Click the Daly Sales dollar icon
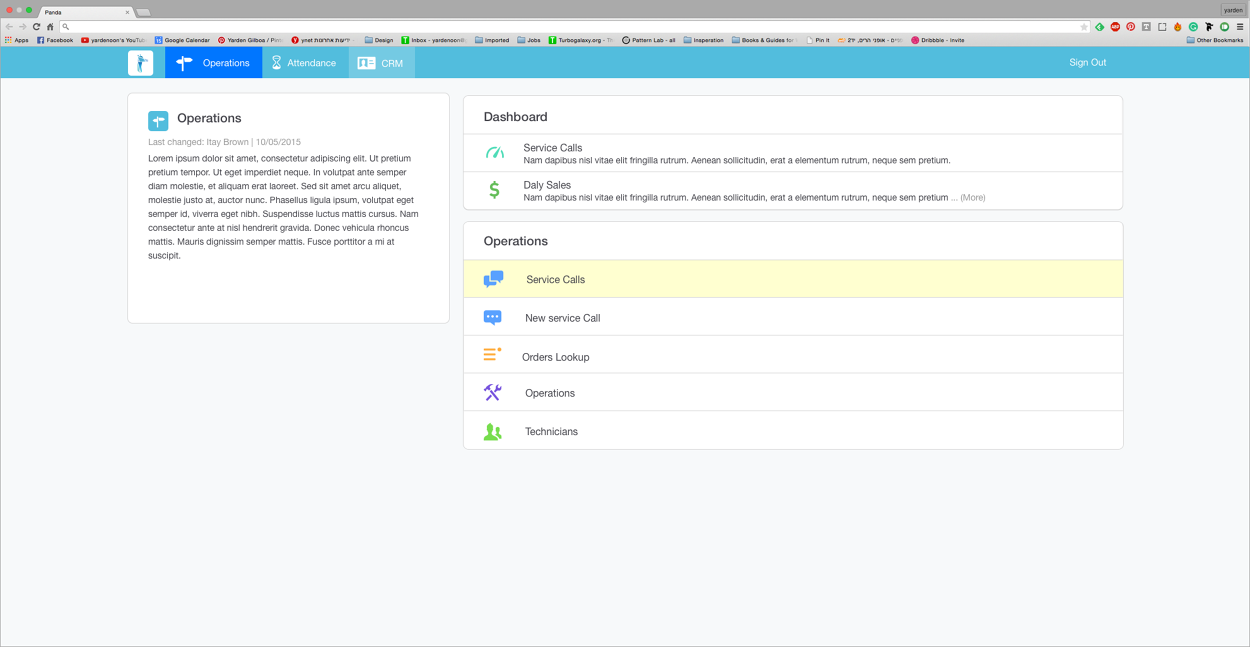Screen dimensions: 1250x647 click(x=494, y=190)
